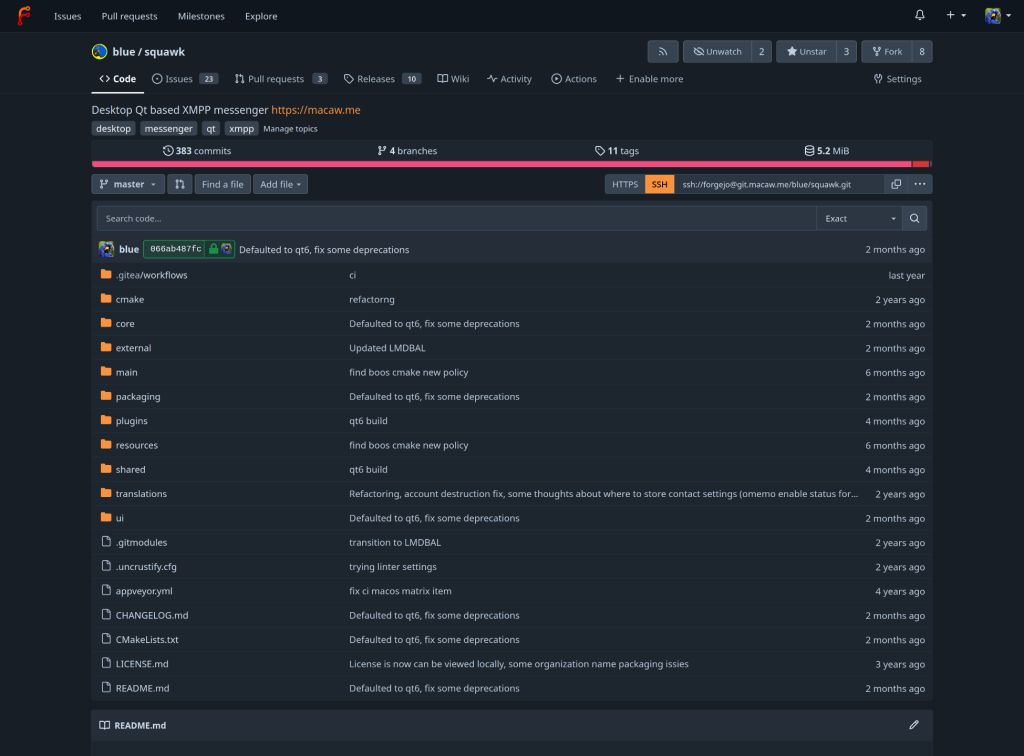The height and width of the screenshot is (756, 1024).
Task: Click inside the Search code field
Action: point(450,218)
